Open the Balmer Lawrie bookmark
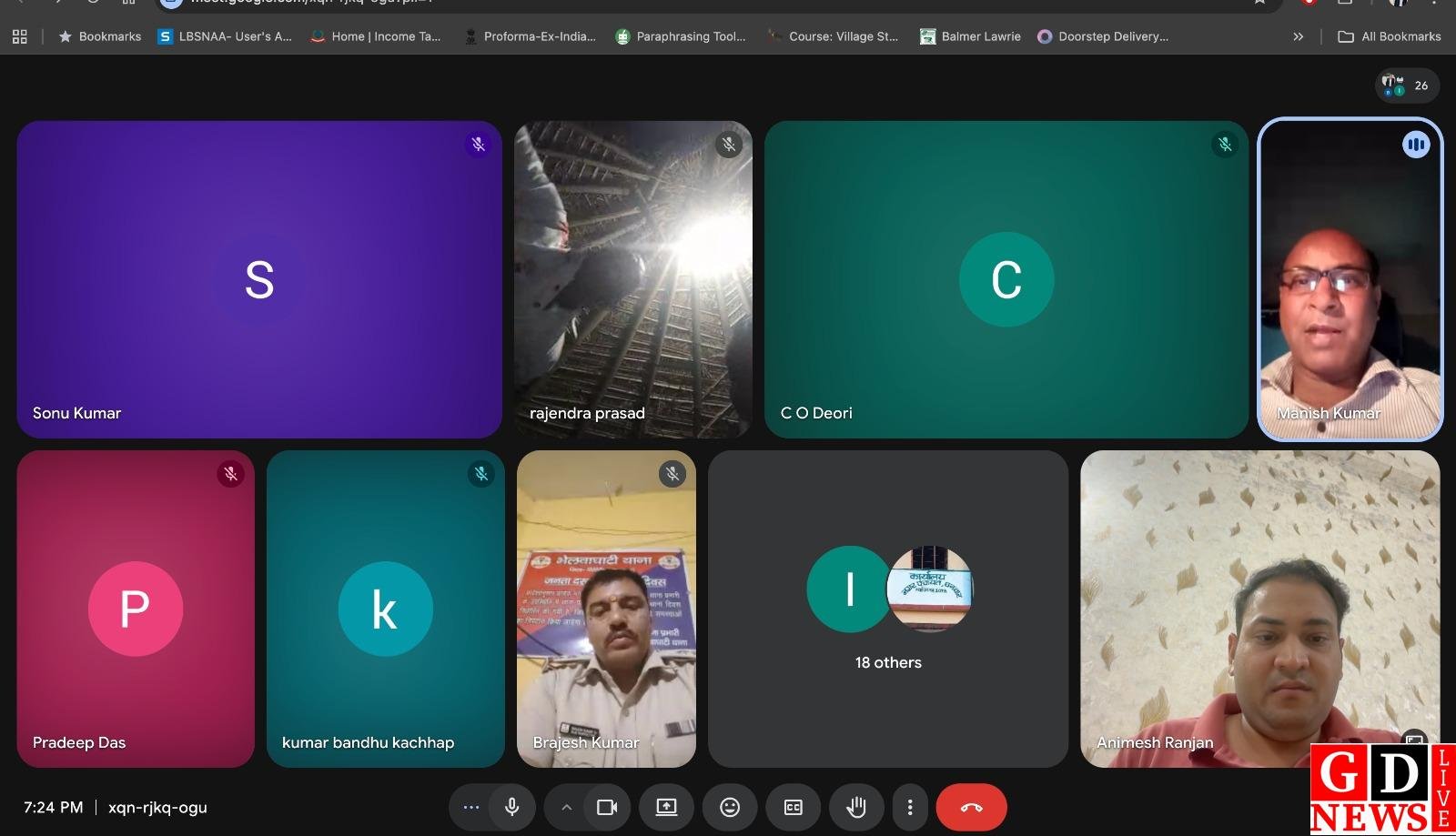This screenshot has height=836, width=1456. (970, 36)
